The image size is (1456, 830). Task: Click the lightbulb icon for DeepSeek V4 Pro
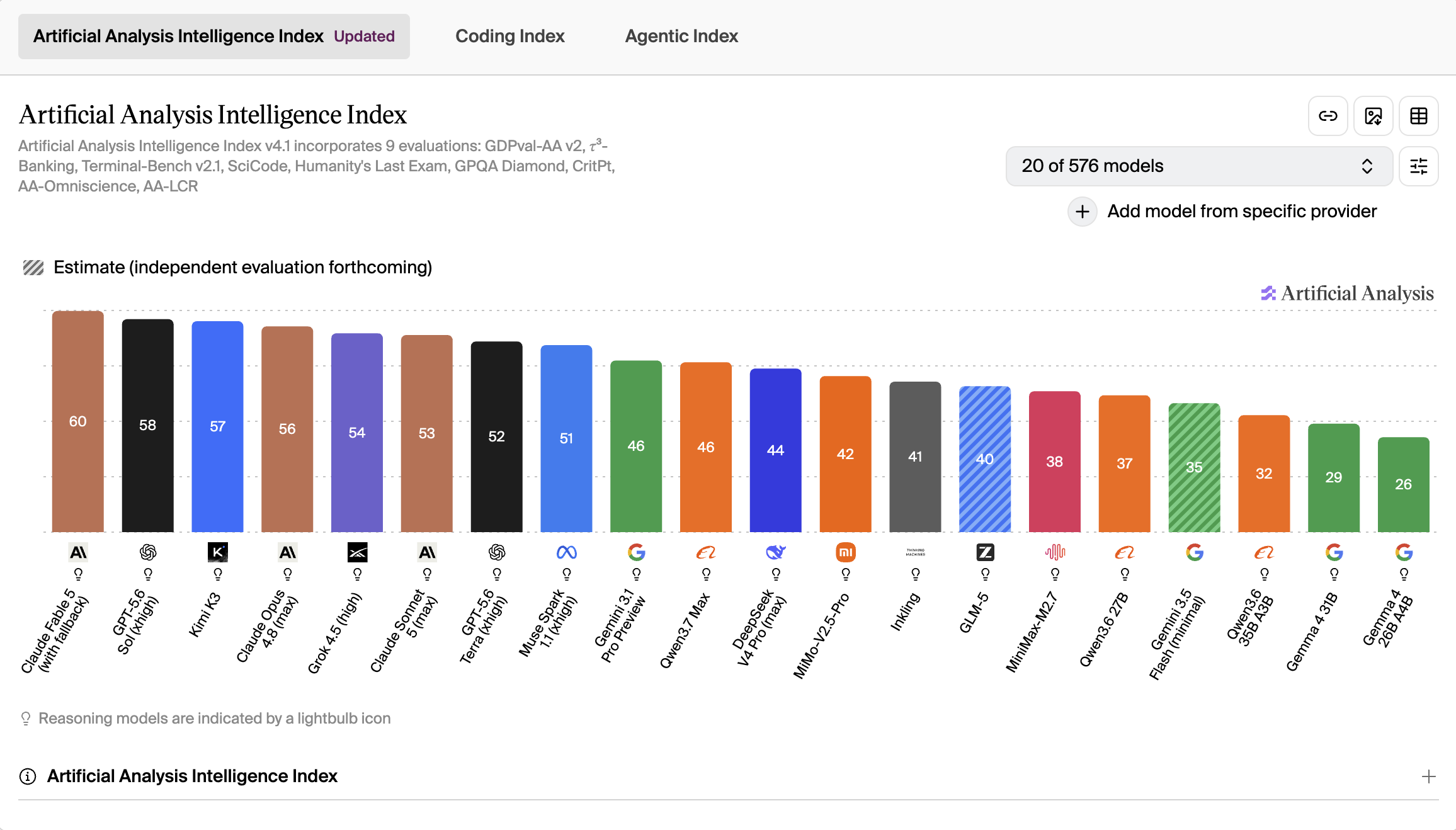(x=776, y=574)
